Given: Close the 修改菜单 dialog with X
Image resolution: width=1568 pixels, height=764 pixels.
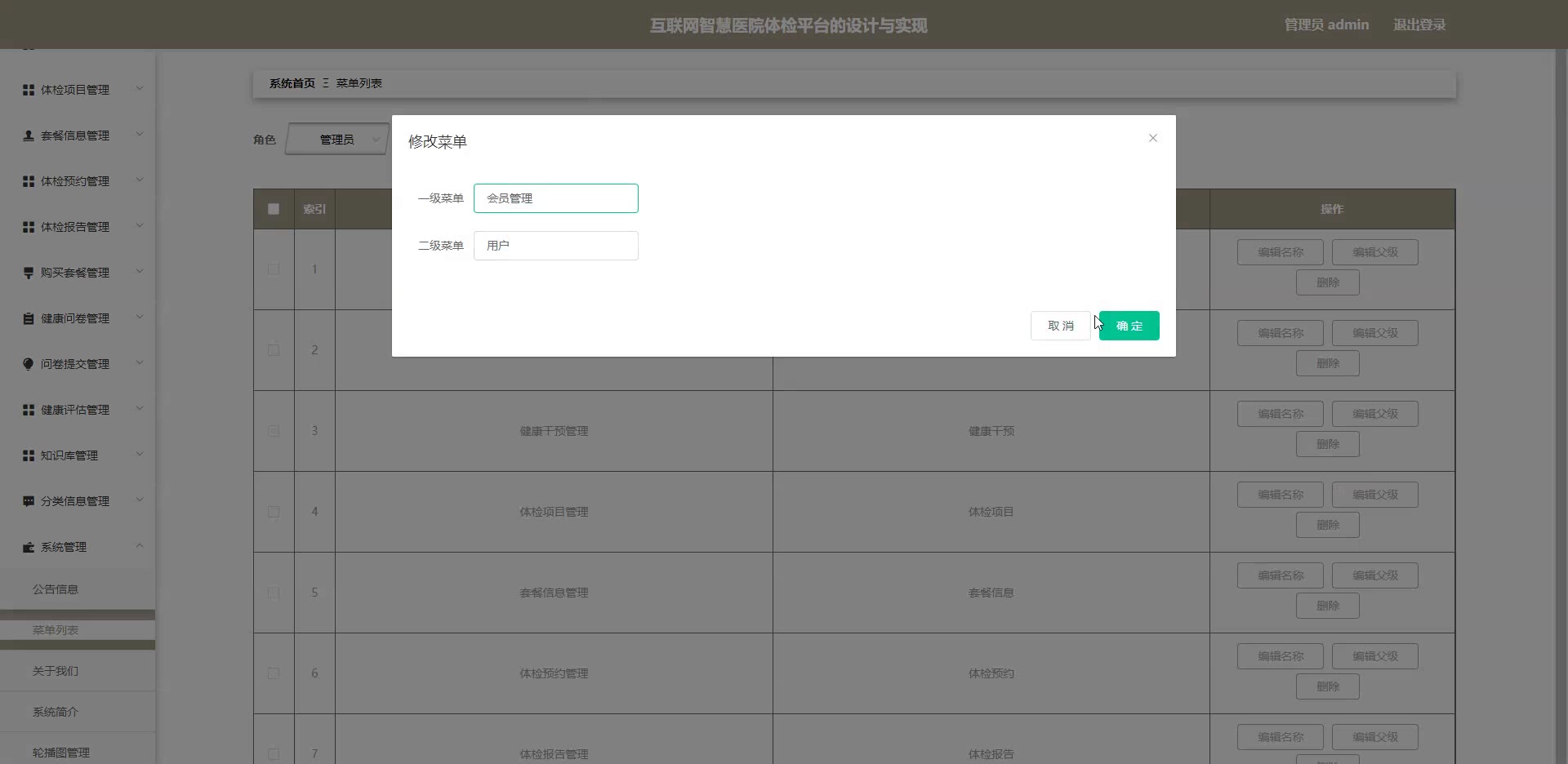Looking at the screenshot, I should point(1152,138).
